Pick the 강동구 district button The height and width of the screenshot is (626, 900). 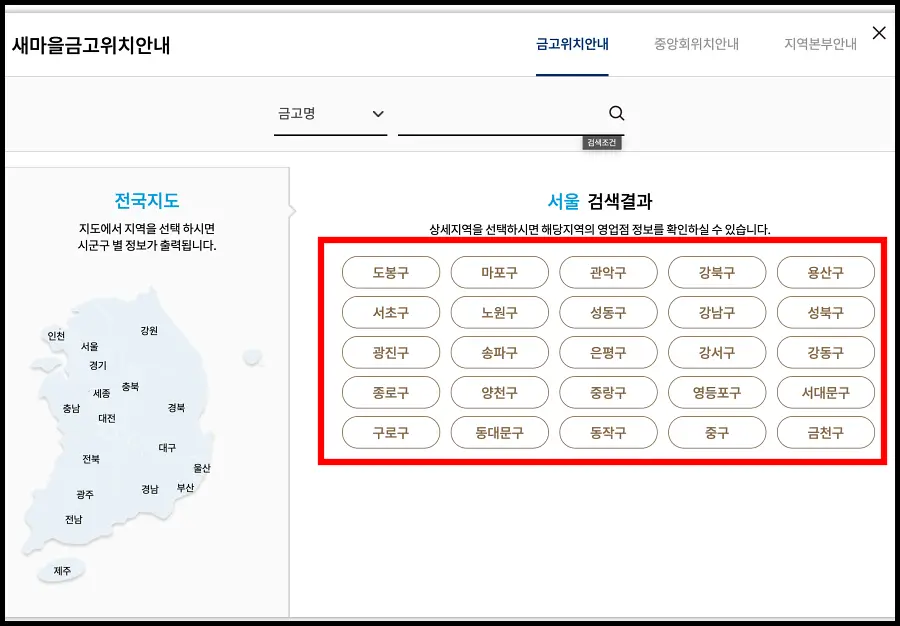coord(826,352)
